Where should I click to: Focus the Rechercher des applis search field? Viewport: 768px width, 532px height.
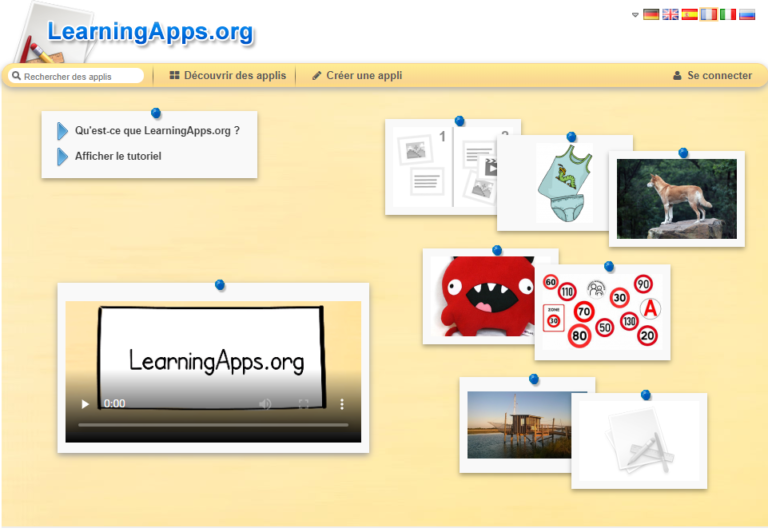pyautogui.click(x=76, y=76)
